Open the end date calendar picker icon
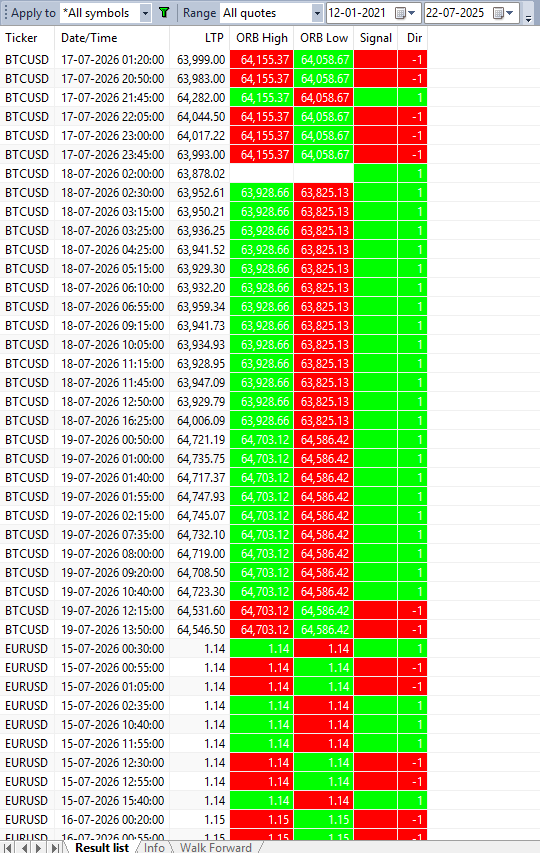 point(502,13)
